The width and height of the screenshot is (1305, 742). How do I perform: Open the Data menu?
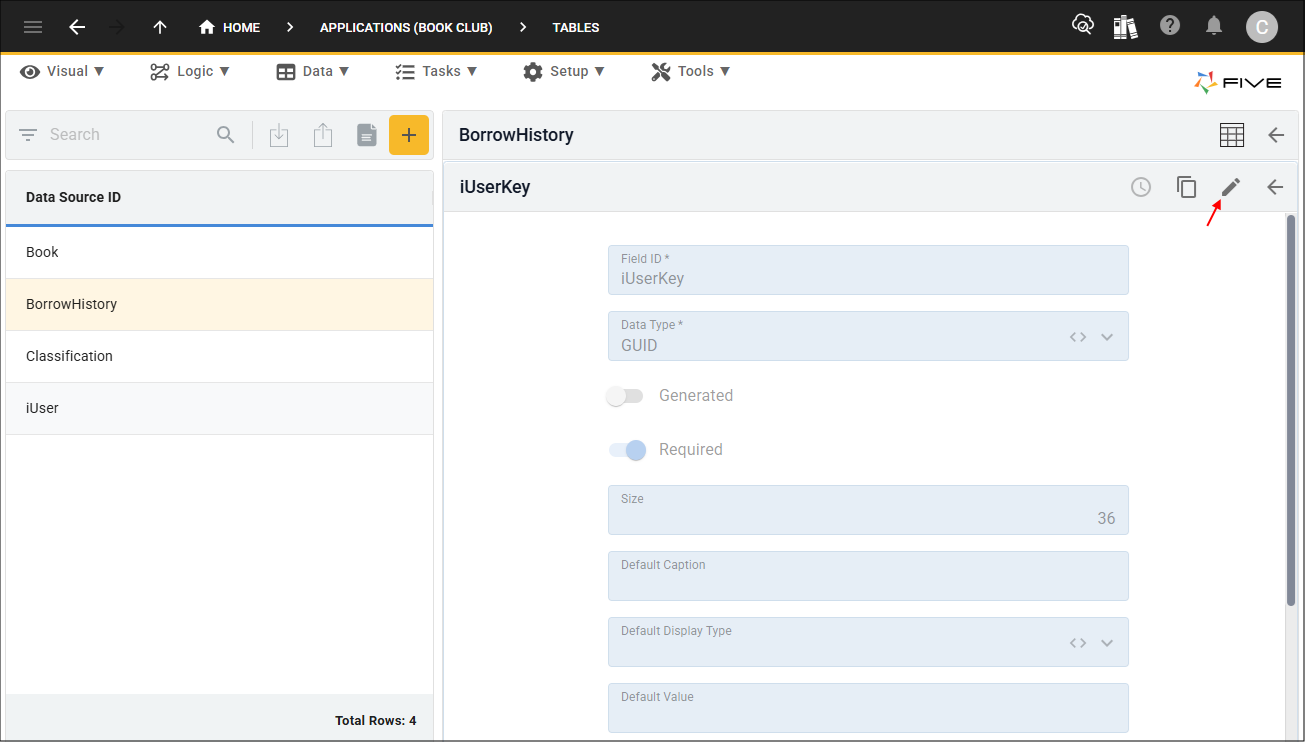313,71
